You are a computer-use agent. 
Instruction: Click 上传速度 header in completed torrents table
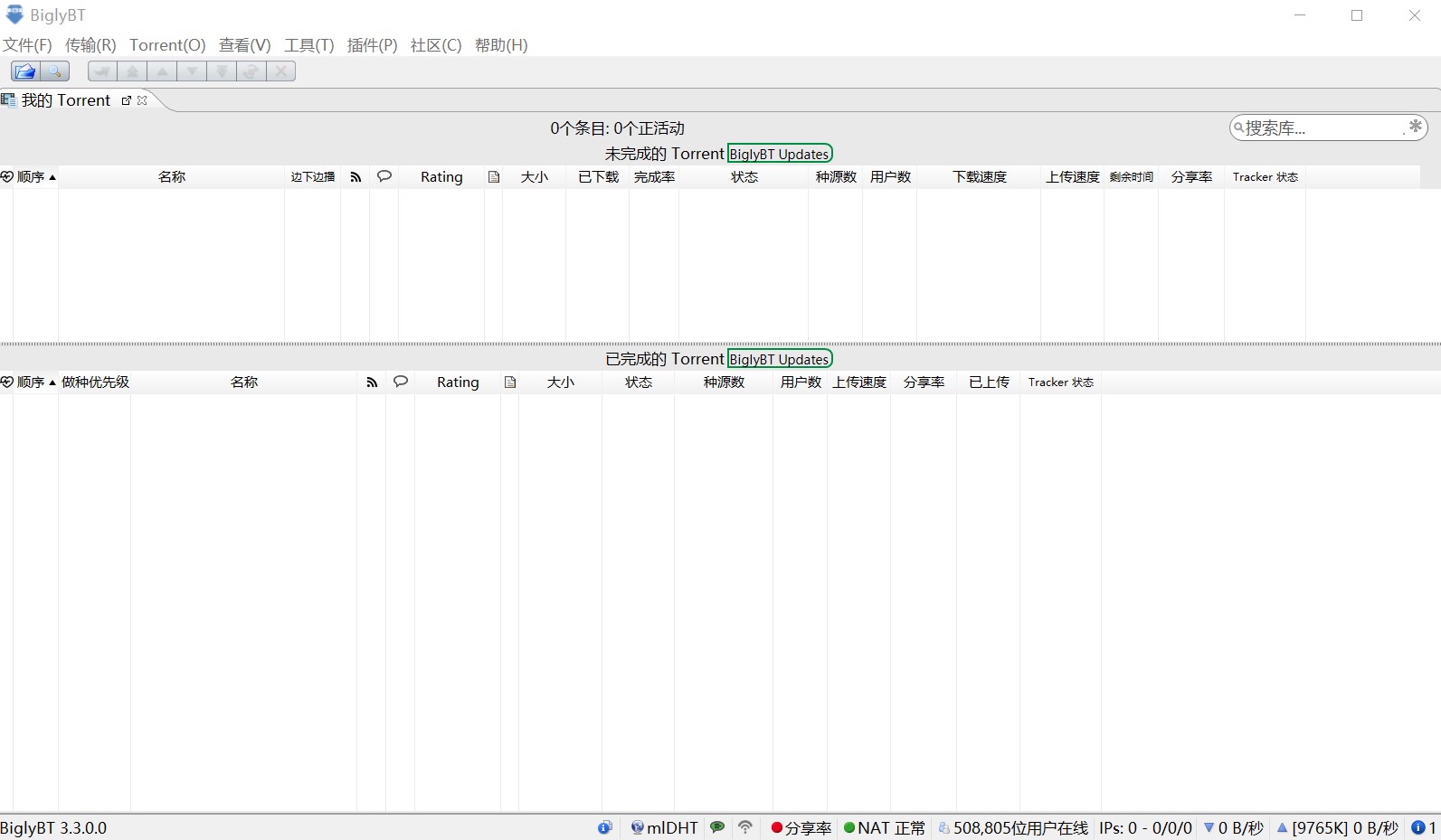pyautogui.click(x=859, y=382)
